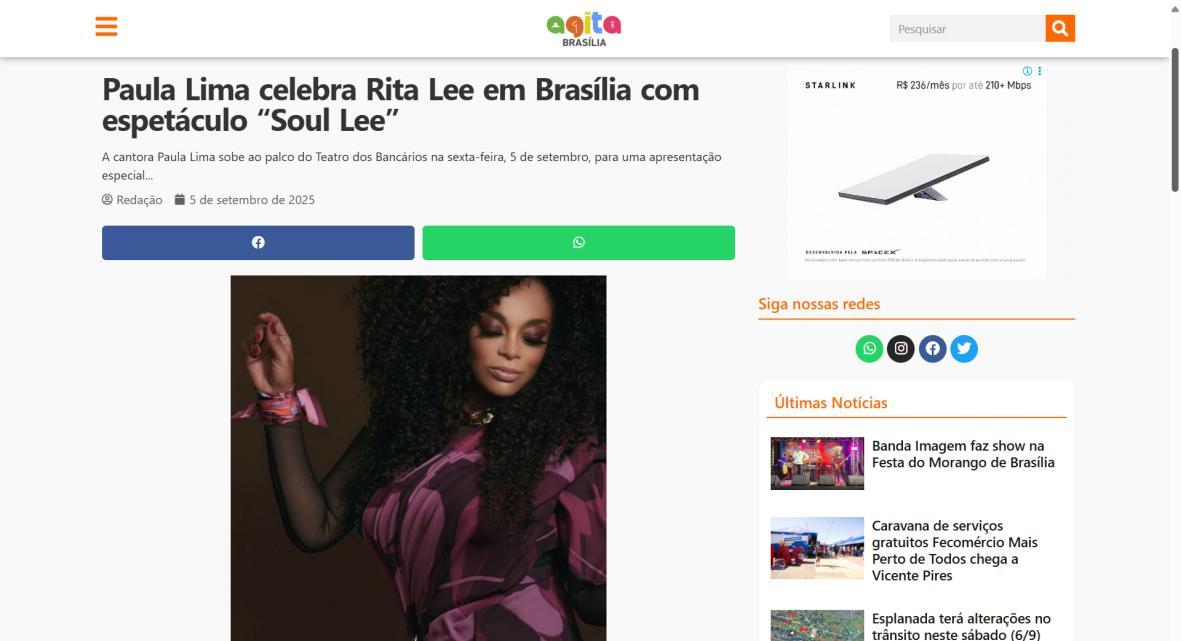This screenshot has width=1181, height=641.
Task: Click the Starlink advertisement banner
Action: (x=917, y=172)
